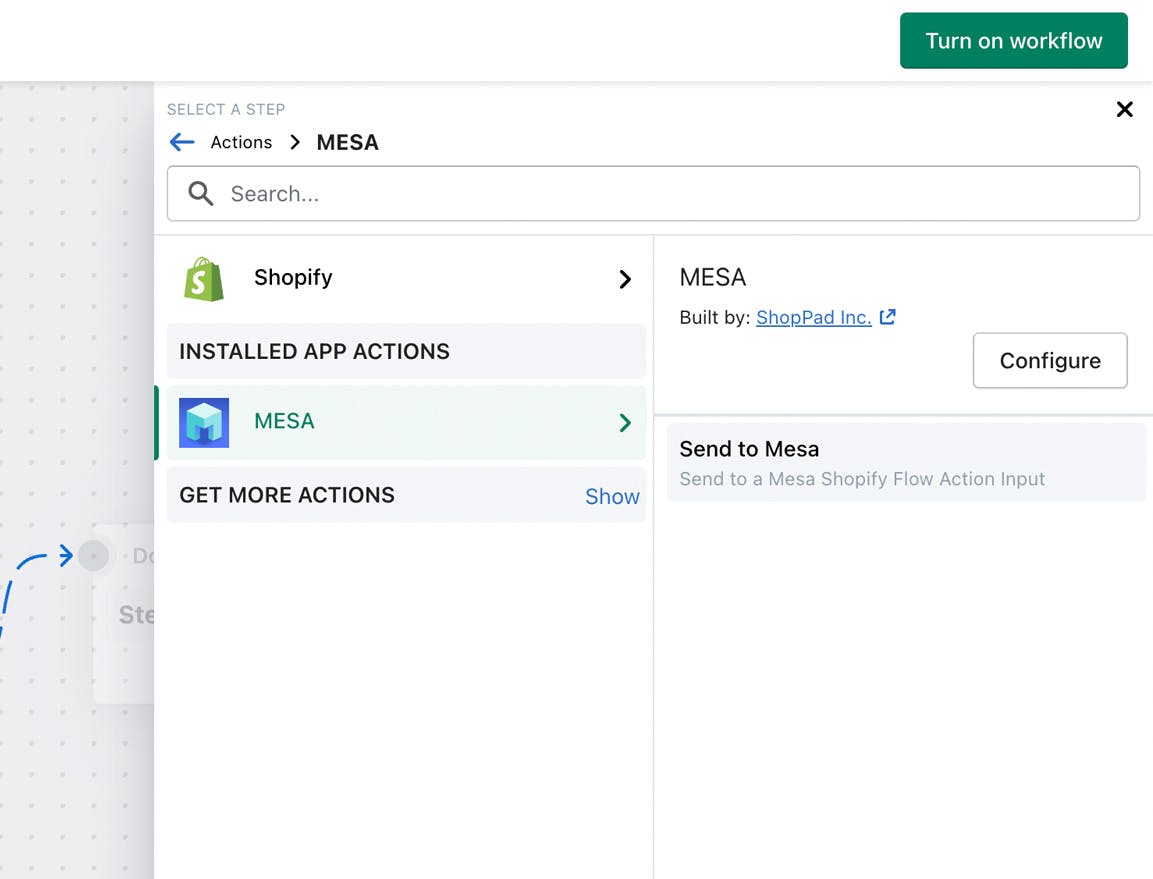The image size is (1153, 879).
Task: Open the ShopPad Inc. link
Action: (x=813, y=317)
